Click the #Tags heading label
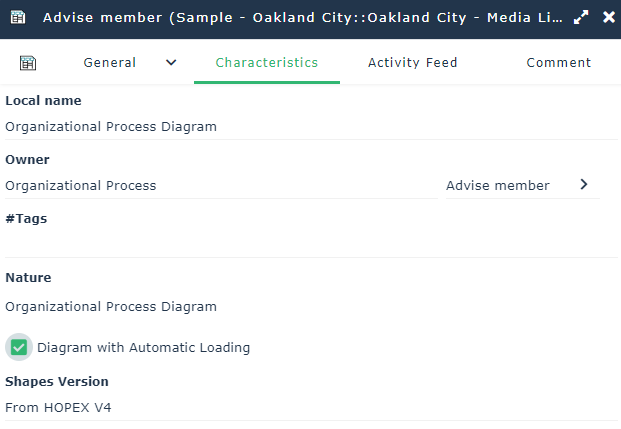 [x=26, y=219]
